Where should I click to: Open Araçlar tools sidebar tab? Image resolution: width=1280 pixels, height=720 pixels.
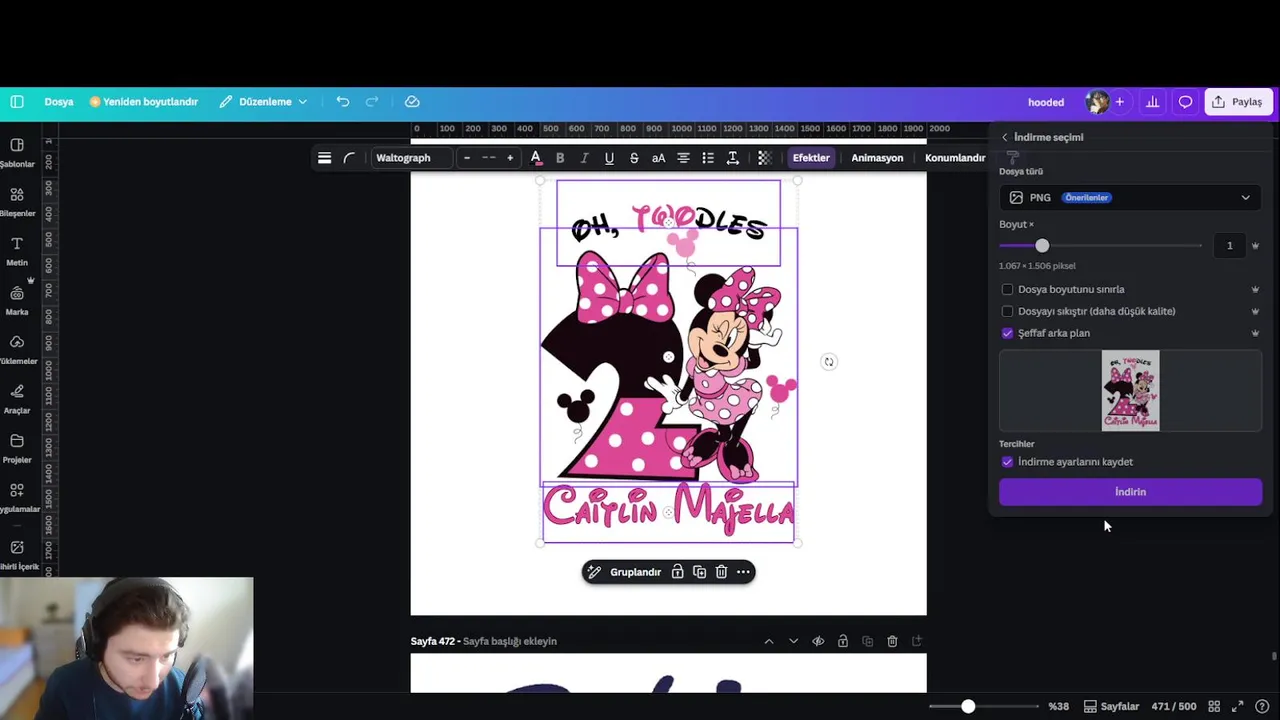click(x=17, y=399)
